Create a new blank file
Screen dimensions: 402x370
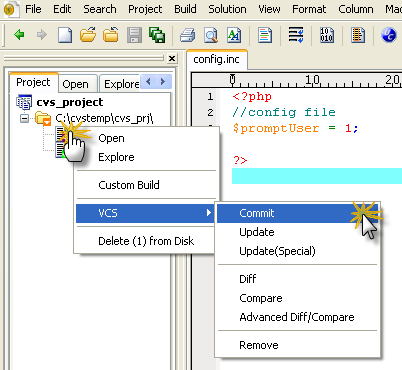tap(65, 35)
